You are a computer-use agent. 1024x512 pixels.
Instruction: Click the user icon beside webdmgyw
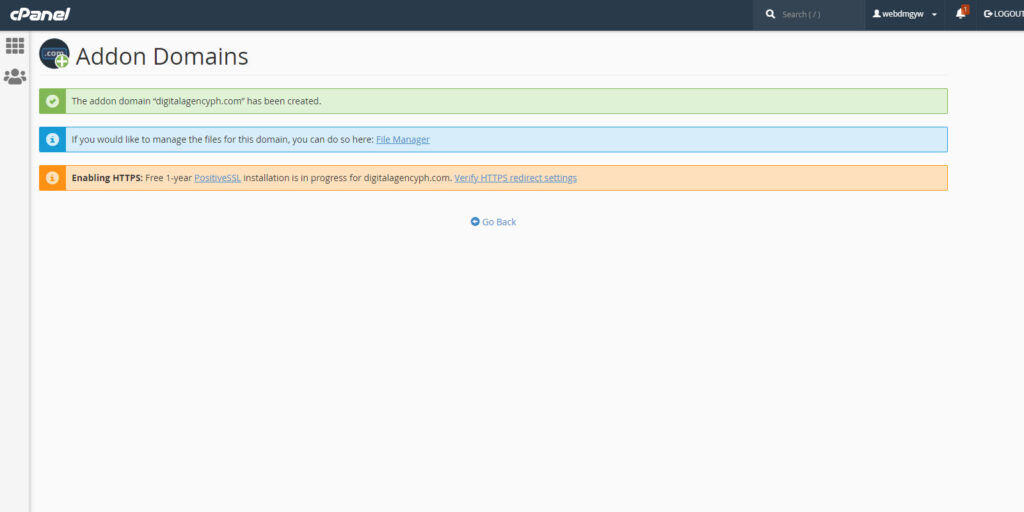876,14
